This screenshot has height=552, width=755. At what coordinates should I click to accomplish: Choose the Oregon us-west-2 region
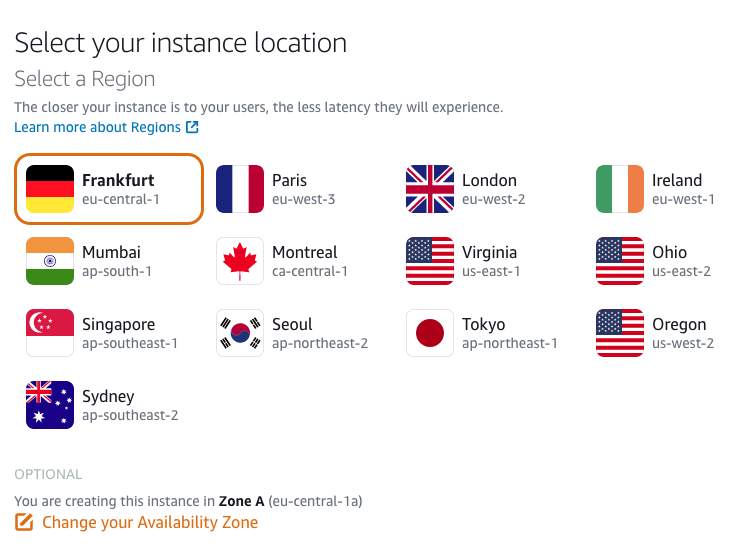pos(655,333)
